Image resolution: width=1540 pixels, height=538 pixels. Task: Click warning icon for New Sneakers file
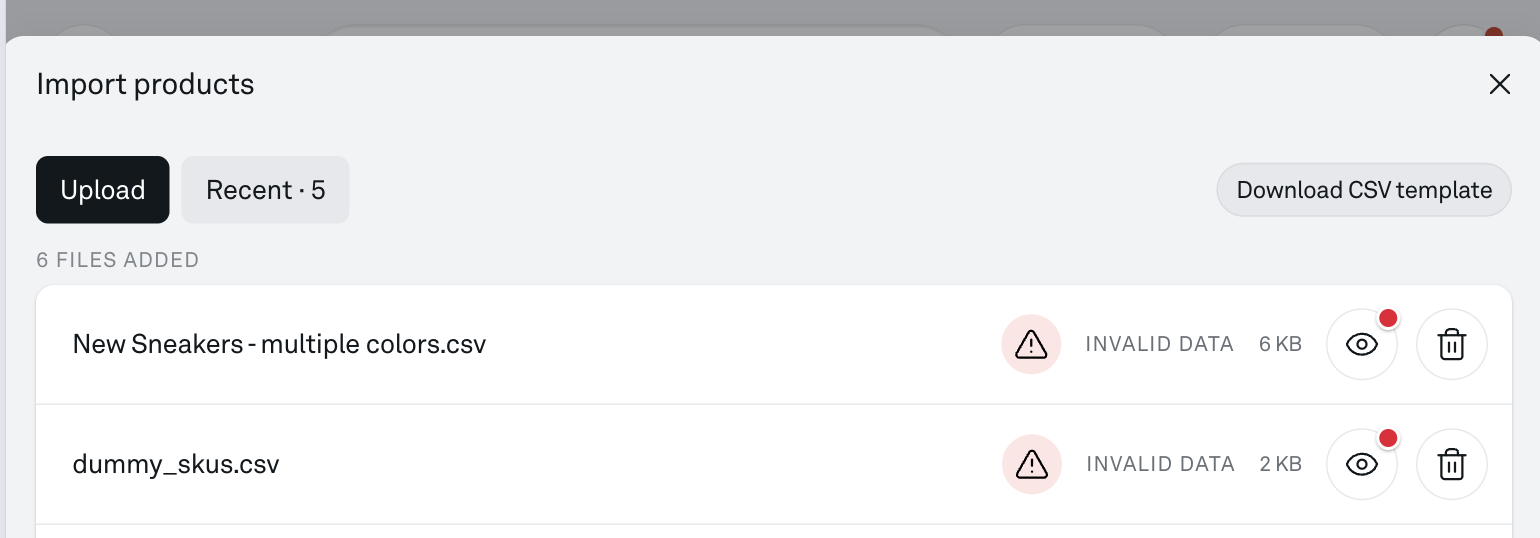point(1031,345)
